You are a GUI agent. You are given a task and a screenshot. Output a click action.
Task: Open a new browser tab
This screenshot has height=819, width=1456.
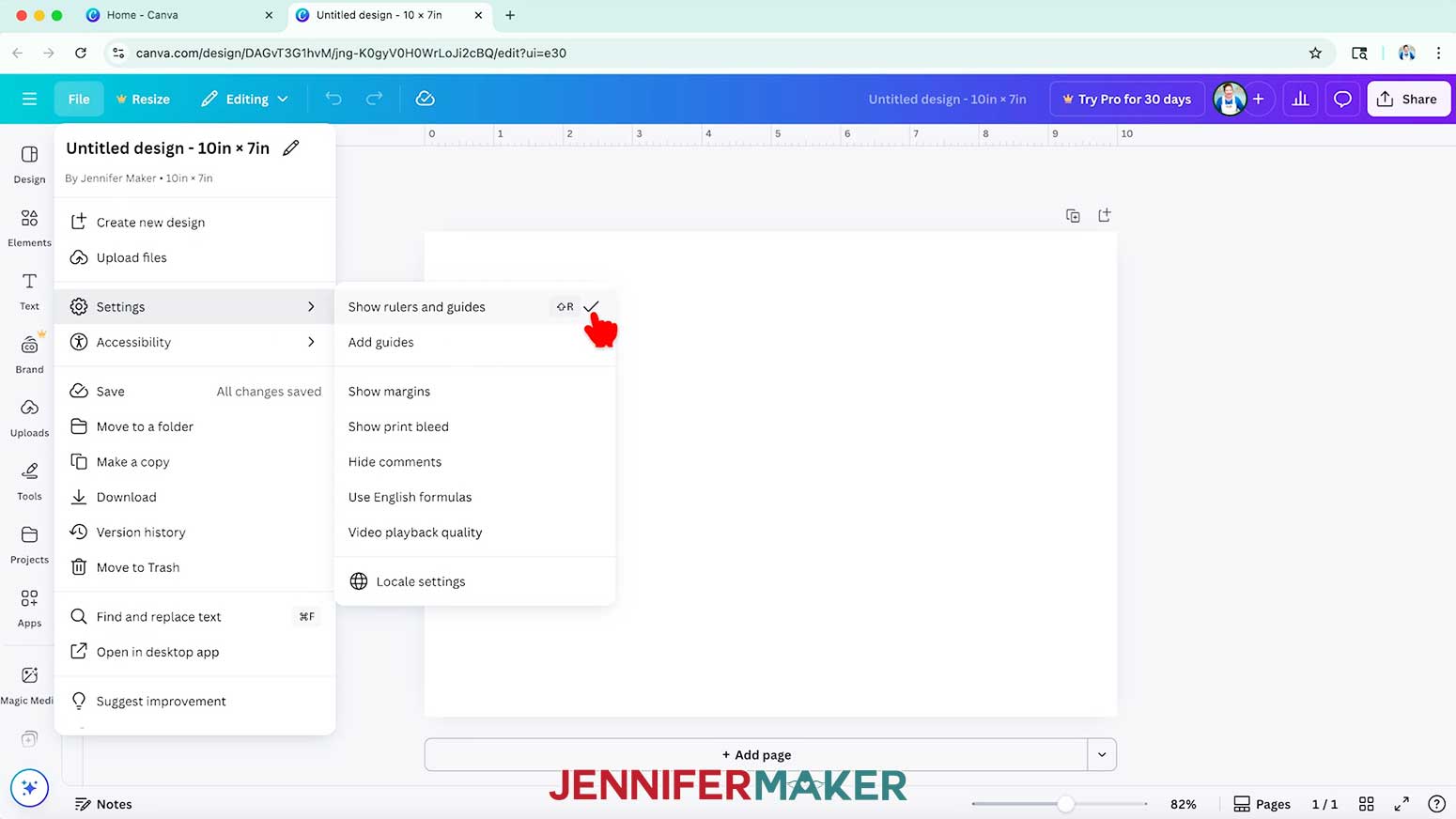pyautogui.click(x=510, y=15)
